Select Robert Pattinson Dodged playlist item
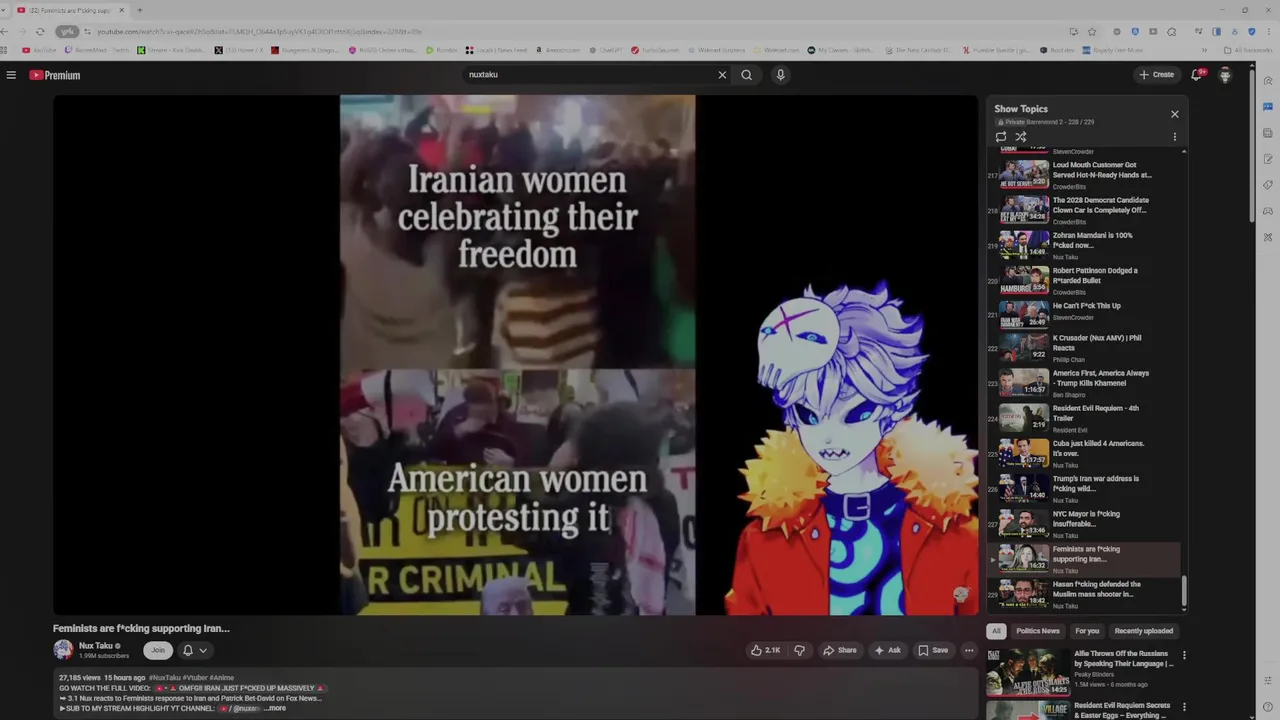1280x720 pixels. (1084, 280)
